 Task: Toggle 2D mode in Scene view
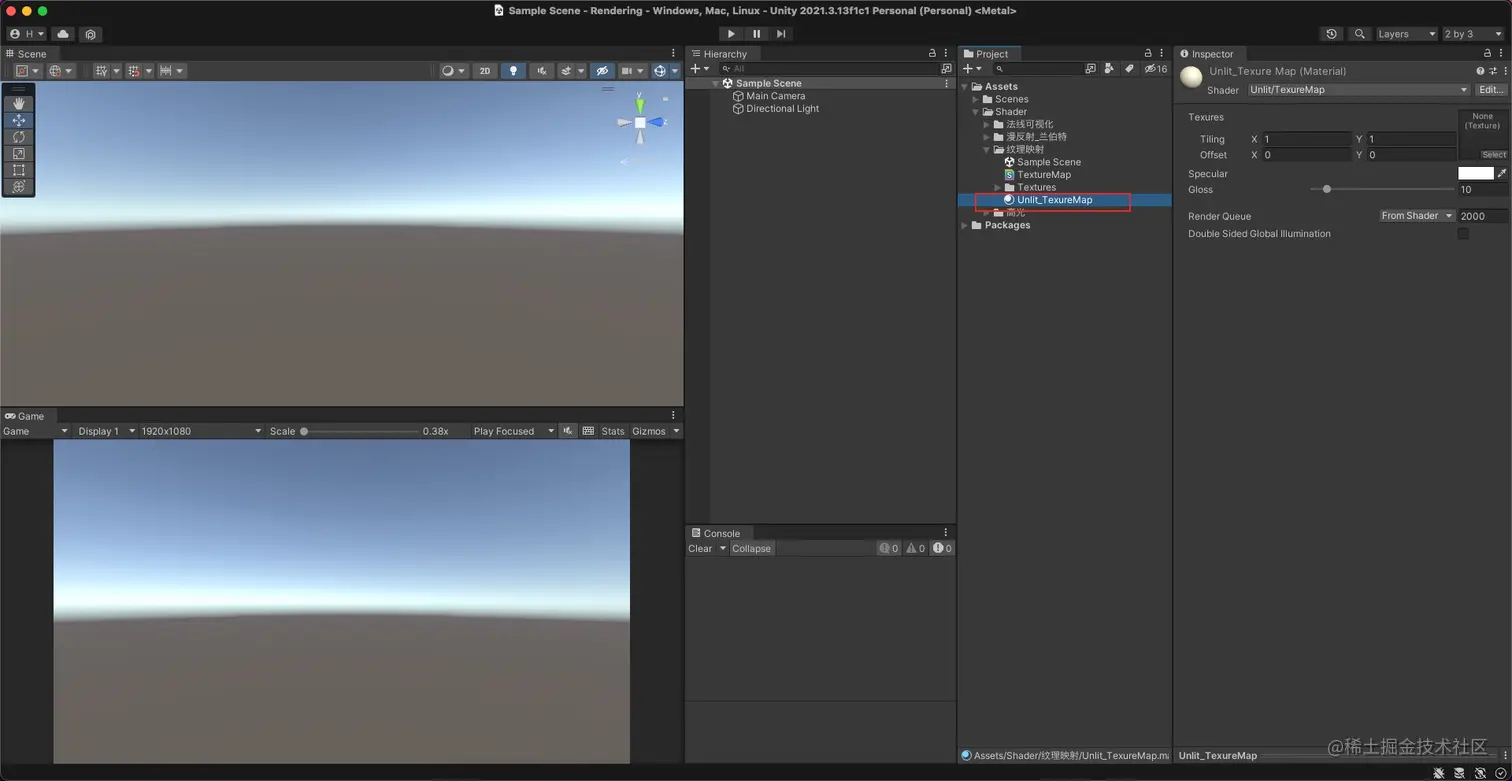click(485, 71)
